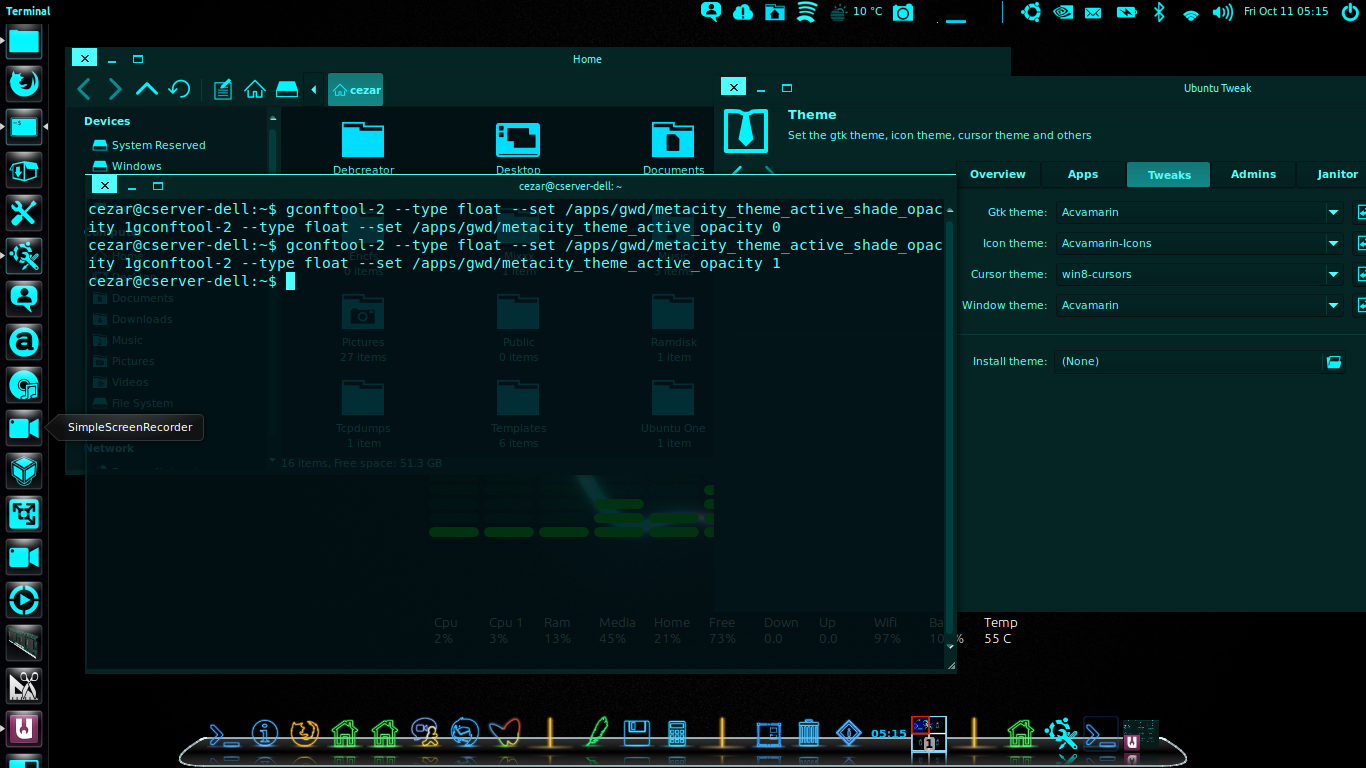This screenshot has width=1366, height=768.
Task: Go back in the Home file manager
Action: point(84,89)
